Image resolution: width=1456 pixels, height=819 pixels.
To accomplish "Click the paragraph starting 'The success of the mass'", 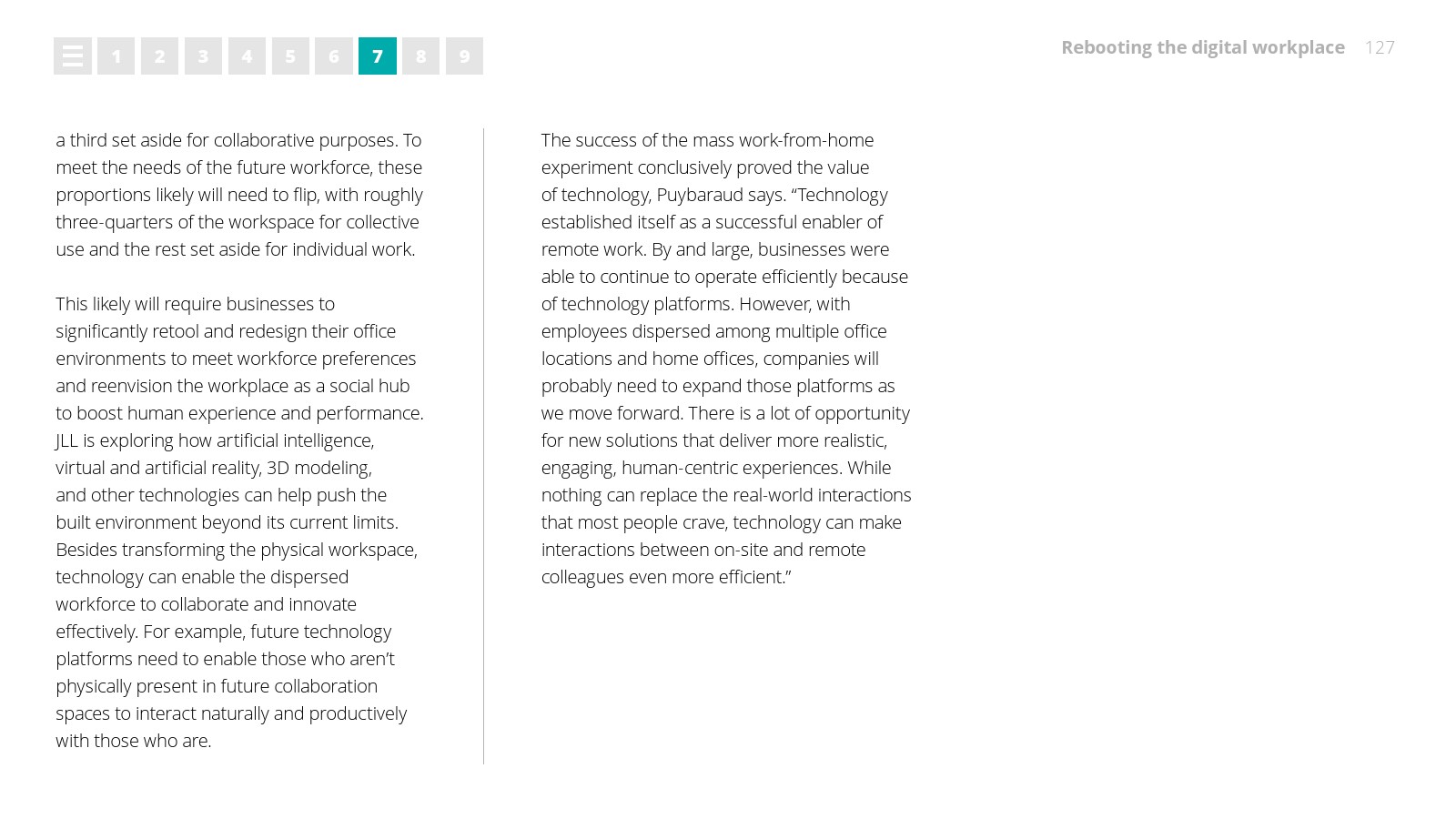I will click(725, 358).
